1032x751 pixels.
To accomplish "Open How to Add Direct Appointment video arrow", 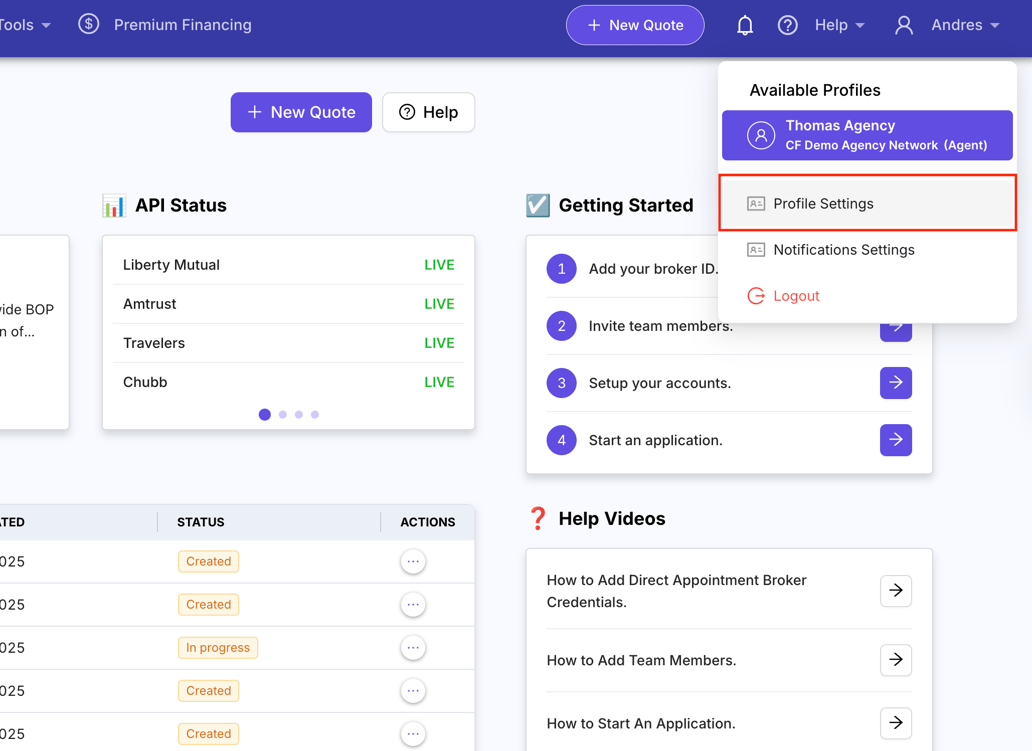I will pyautogui.click(x=895, y=590).
